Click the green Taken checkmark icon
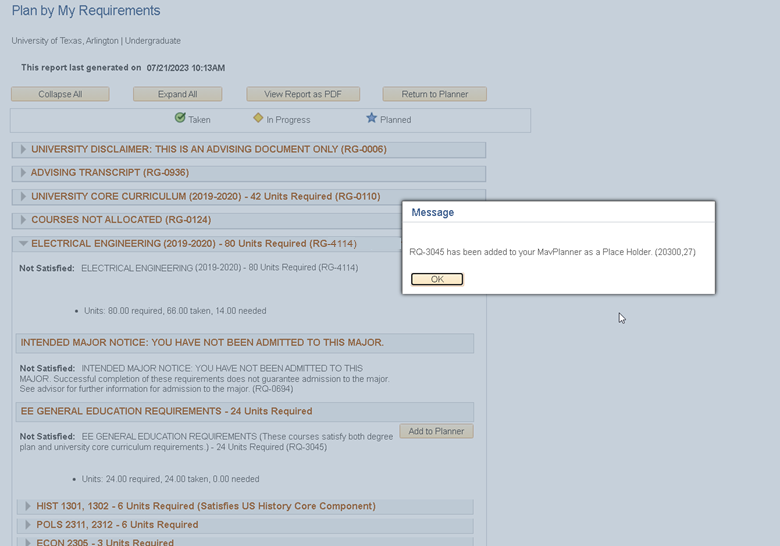780x546 pixels. pyautogui.click(x=180, y=118)
